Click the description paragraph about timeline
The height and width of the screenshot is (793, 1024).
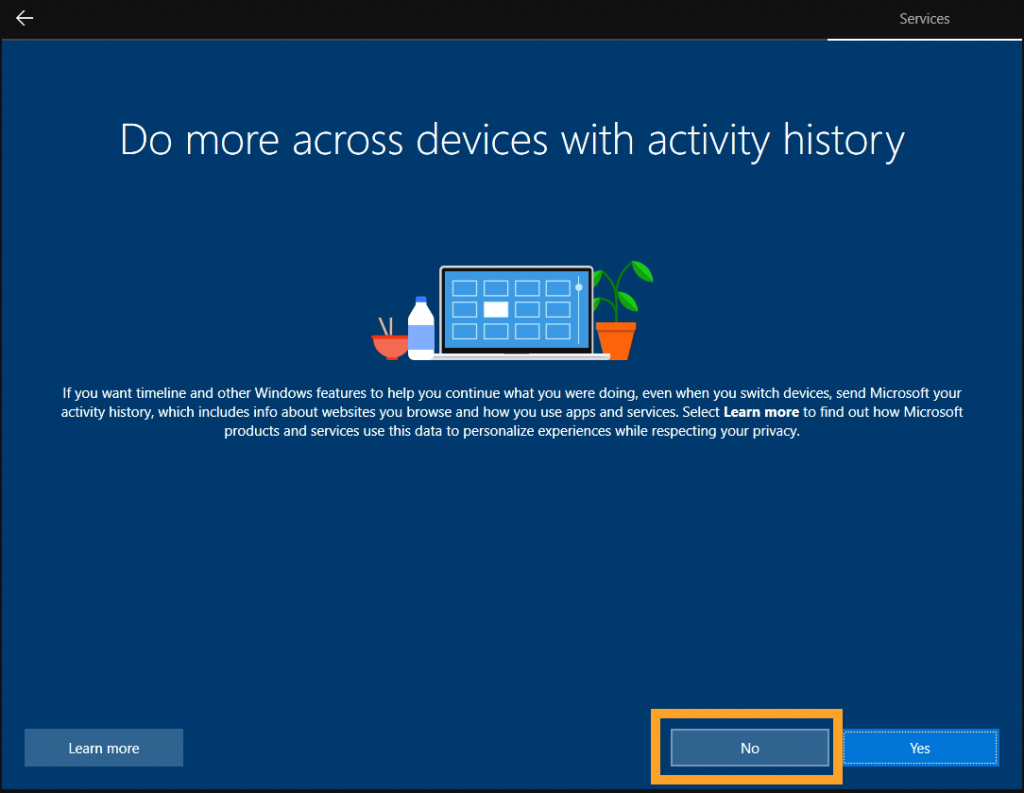pyautogui.click(x=512, y=412)
